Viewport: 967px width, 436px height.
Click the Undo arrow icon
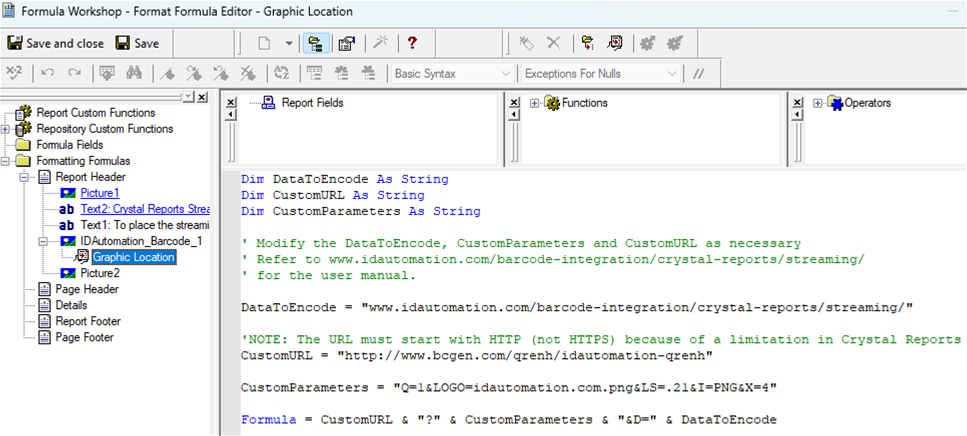tap(47, 73)
